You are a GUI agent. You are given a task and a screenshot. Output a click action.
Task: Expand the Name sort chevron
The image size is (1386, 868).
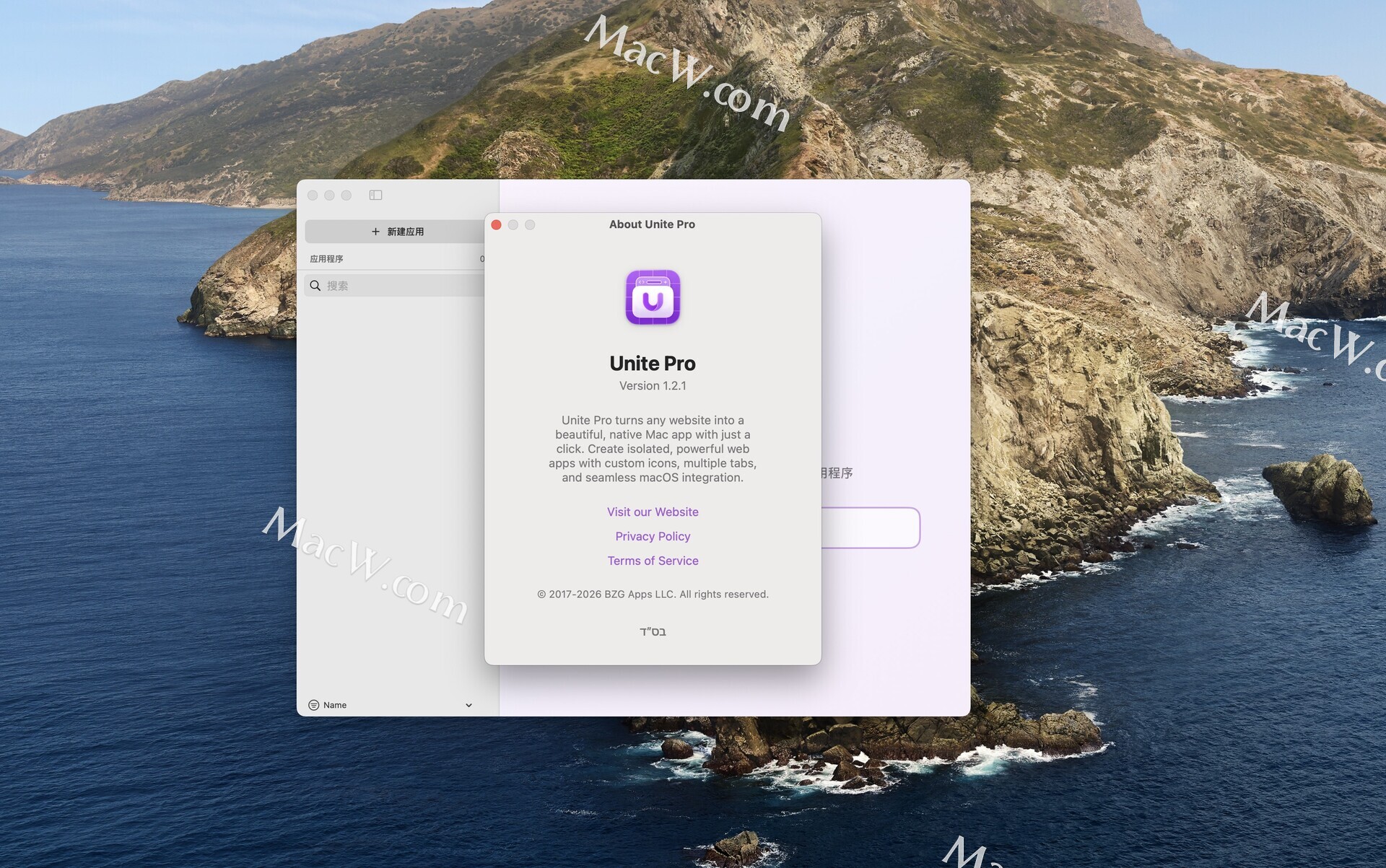point(468,705)
